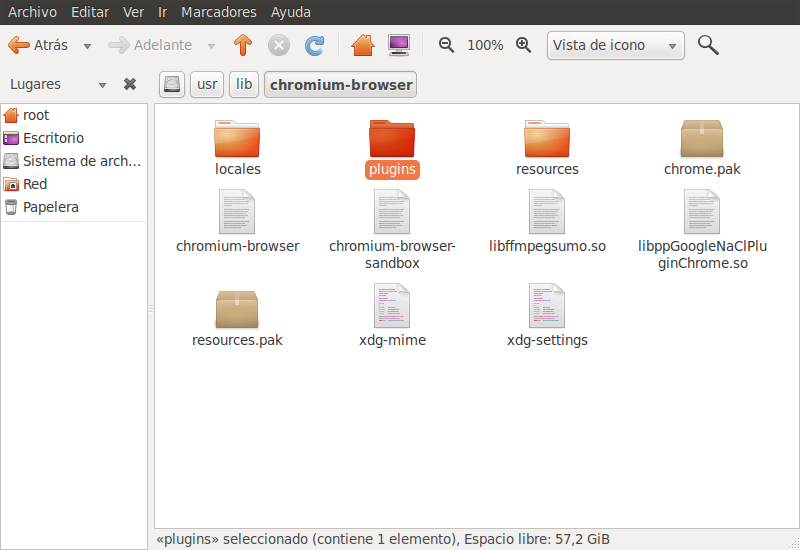Click the window resize grip corner
Image resolution: width=800 pixels, height=550 pixels.
point(794,544)
